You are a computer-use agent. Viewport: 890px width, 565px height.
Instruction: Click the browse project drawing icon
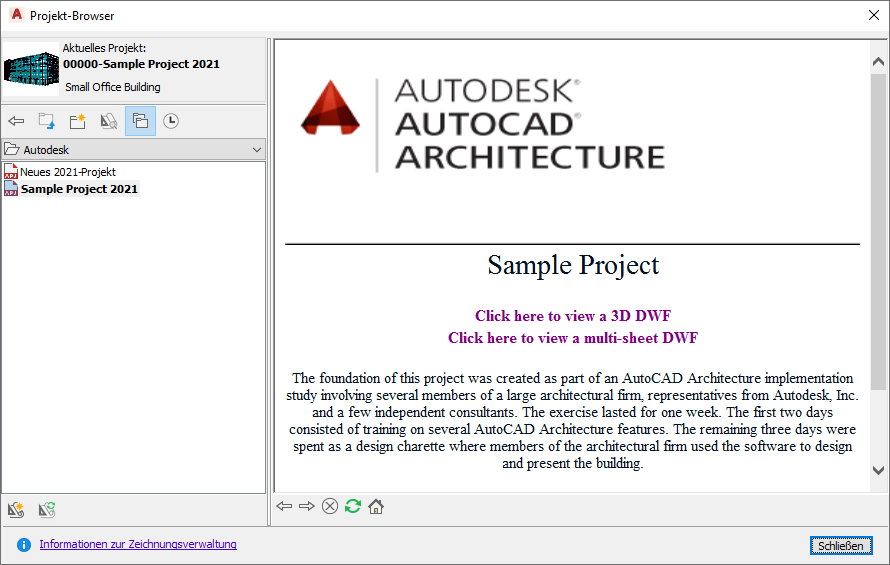[x=108, y=121]
